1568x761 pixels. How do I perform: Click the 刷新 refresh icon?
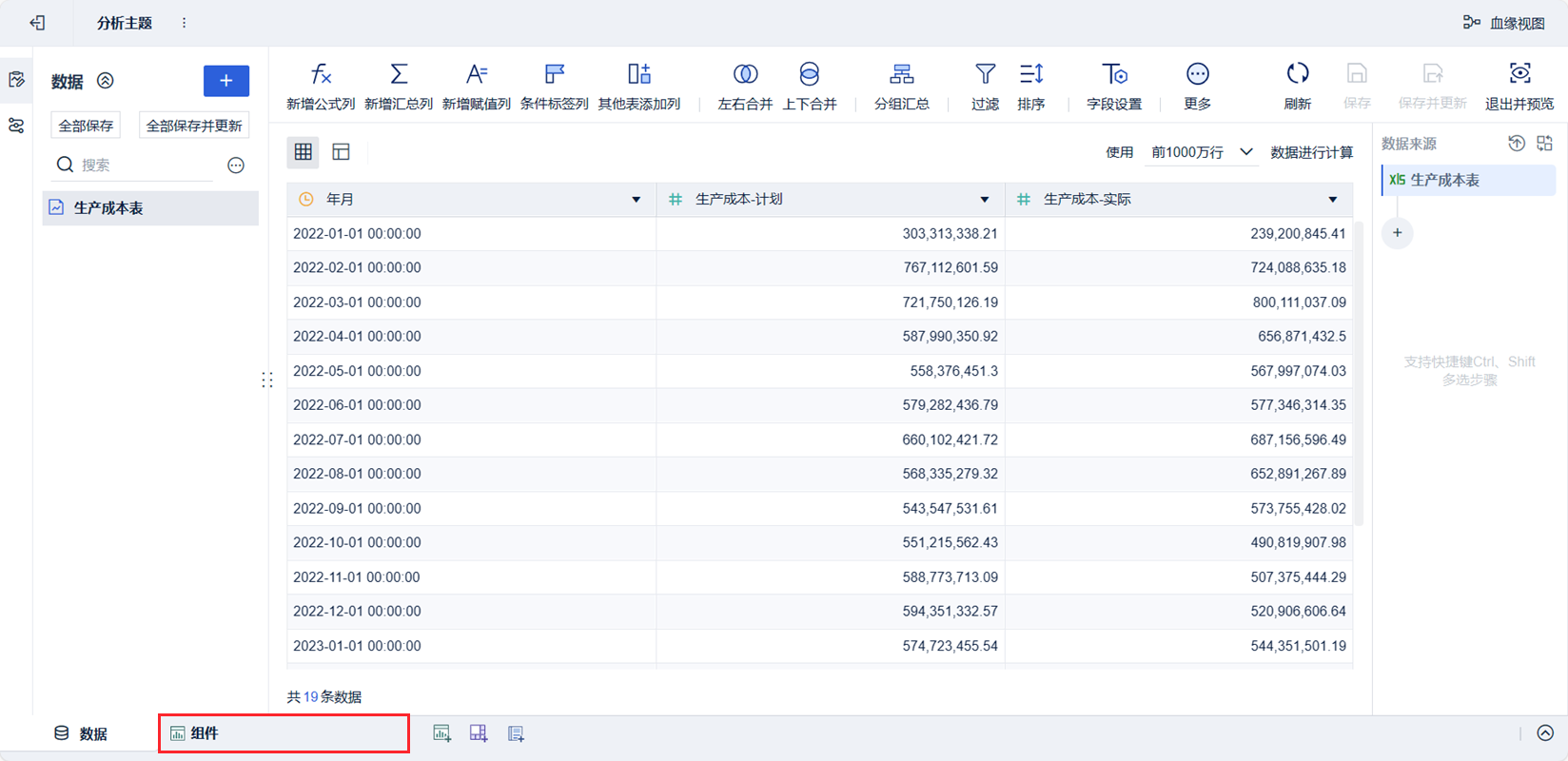(1298, 74)
